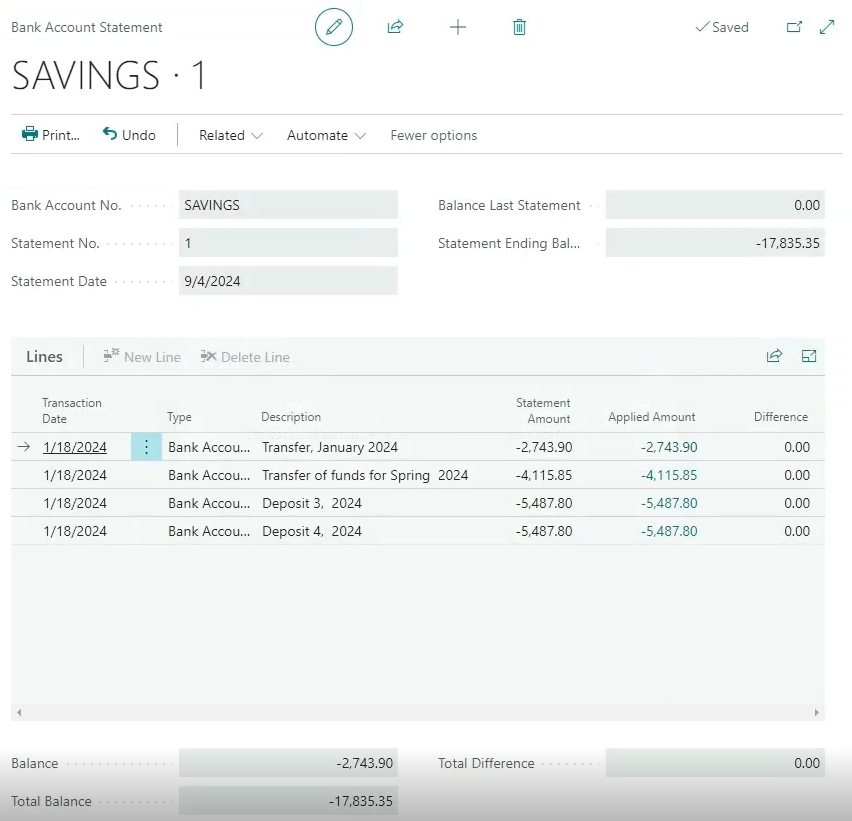Click the Share icon on the Lines panel
The image size is (852, 821).
click(x=774, y=356)
